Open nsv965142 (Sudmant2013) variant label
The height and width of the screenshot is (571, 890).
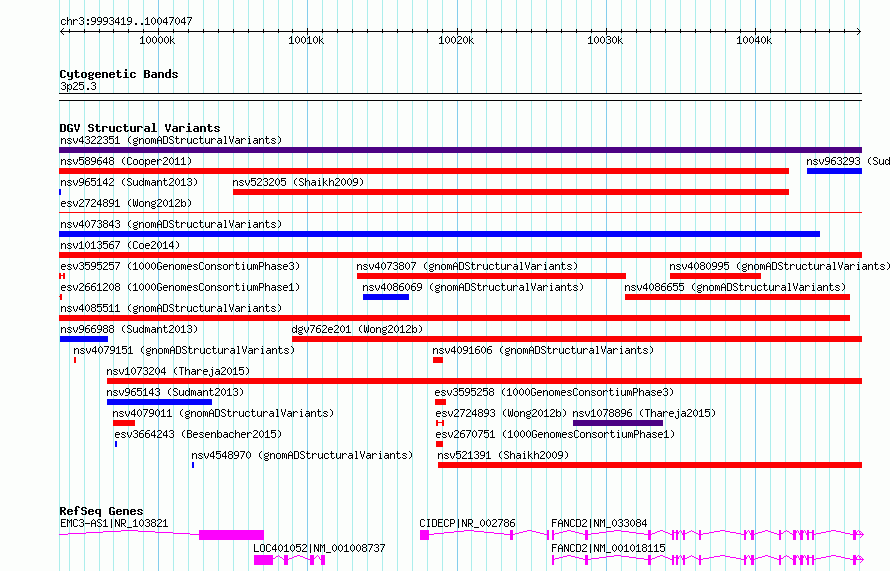tap(129, 182)
